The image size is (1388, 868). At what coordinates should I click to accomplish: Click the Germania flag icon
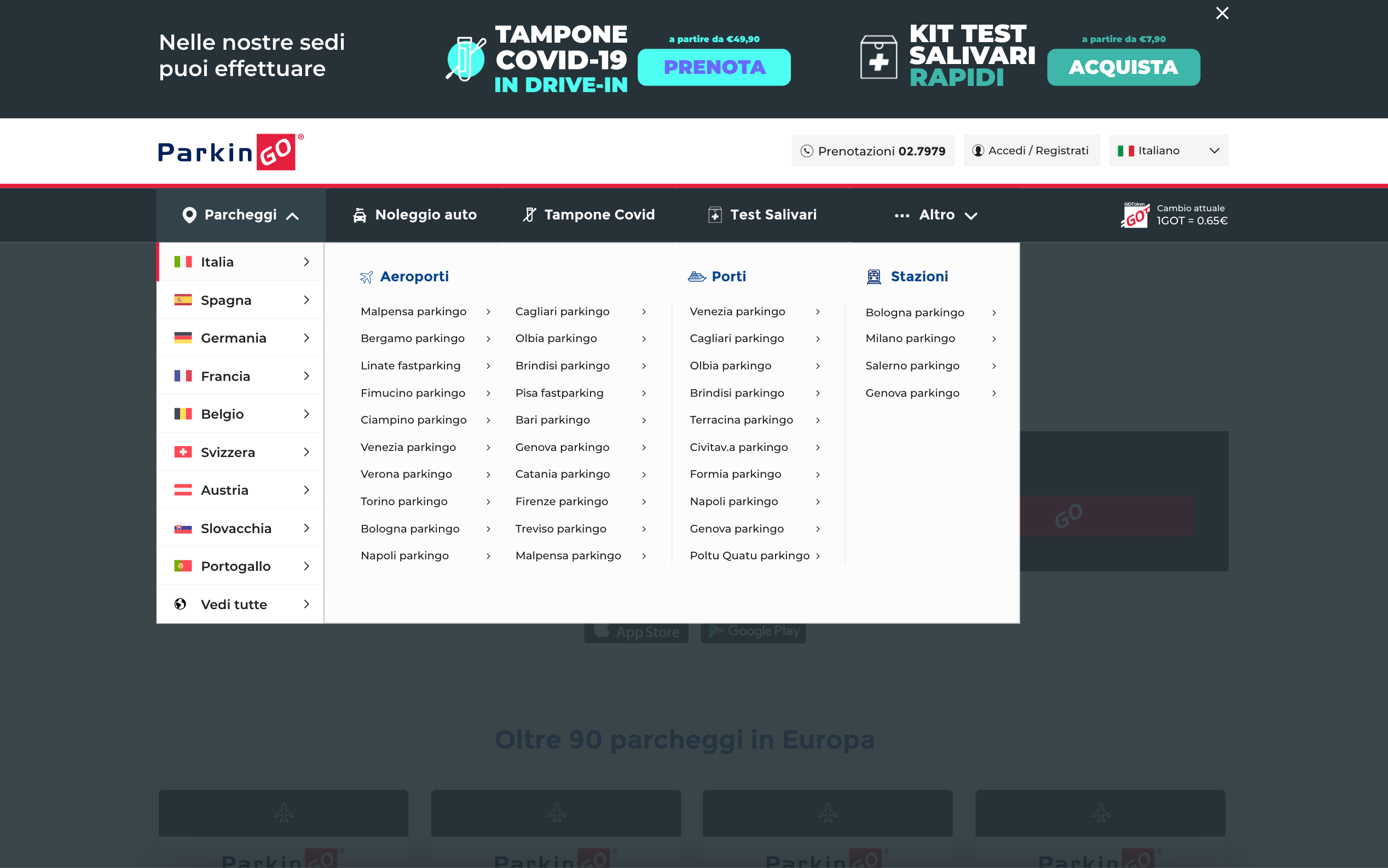(183, 338)
